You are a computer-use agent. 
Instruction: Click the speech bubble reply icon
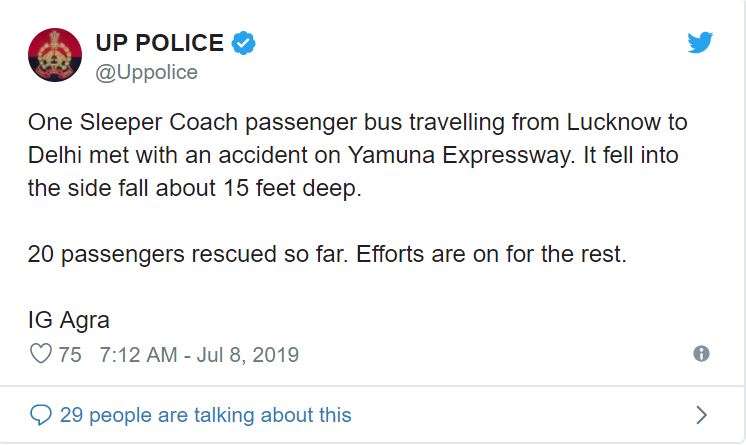[40, 415]
